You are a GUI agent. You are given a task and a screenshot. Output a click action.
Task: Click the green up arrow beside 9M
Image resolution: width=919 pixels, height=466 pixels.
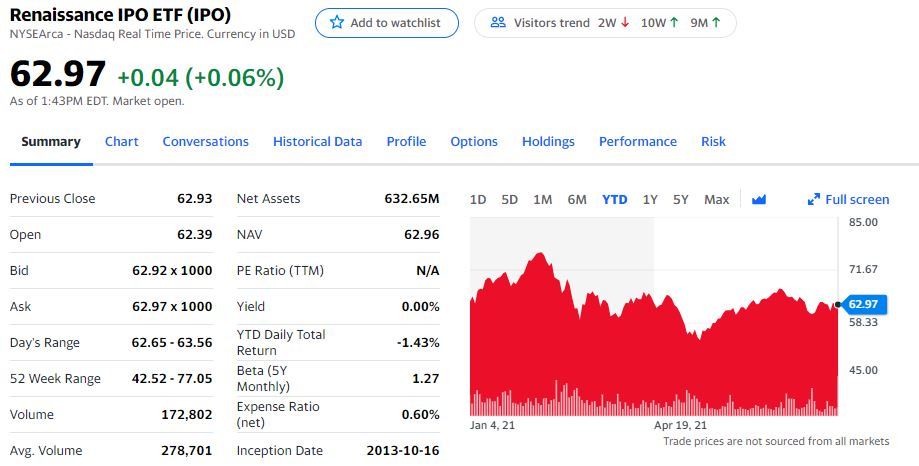tap(716, 23)
